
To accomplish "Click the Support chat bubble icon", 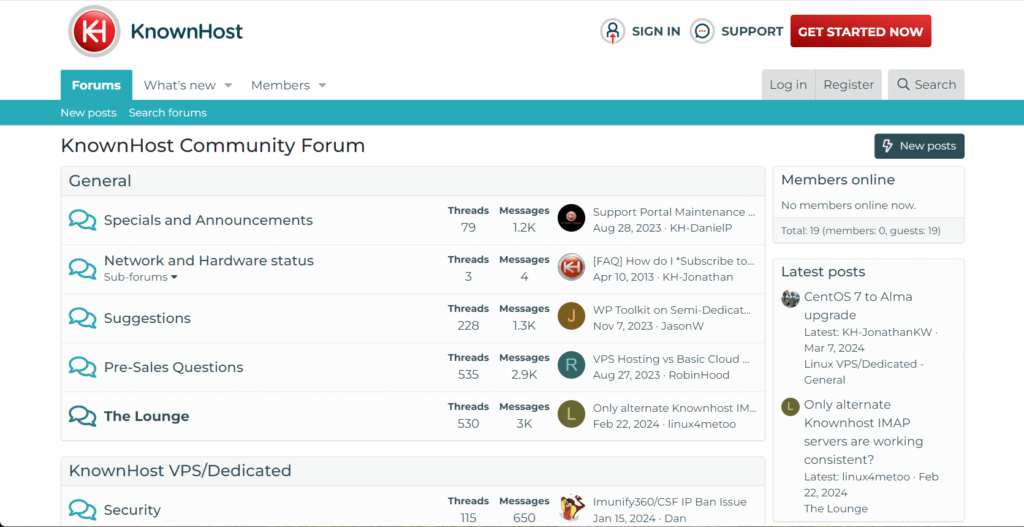I will coord(702,31).
